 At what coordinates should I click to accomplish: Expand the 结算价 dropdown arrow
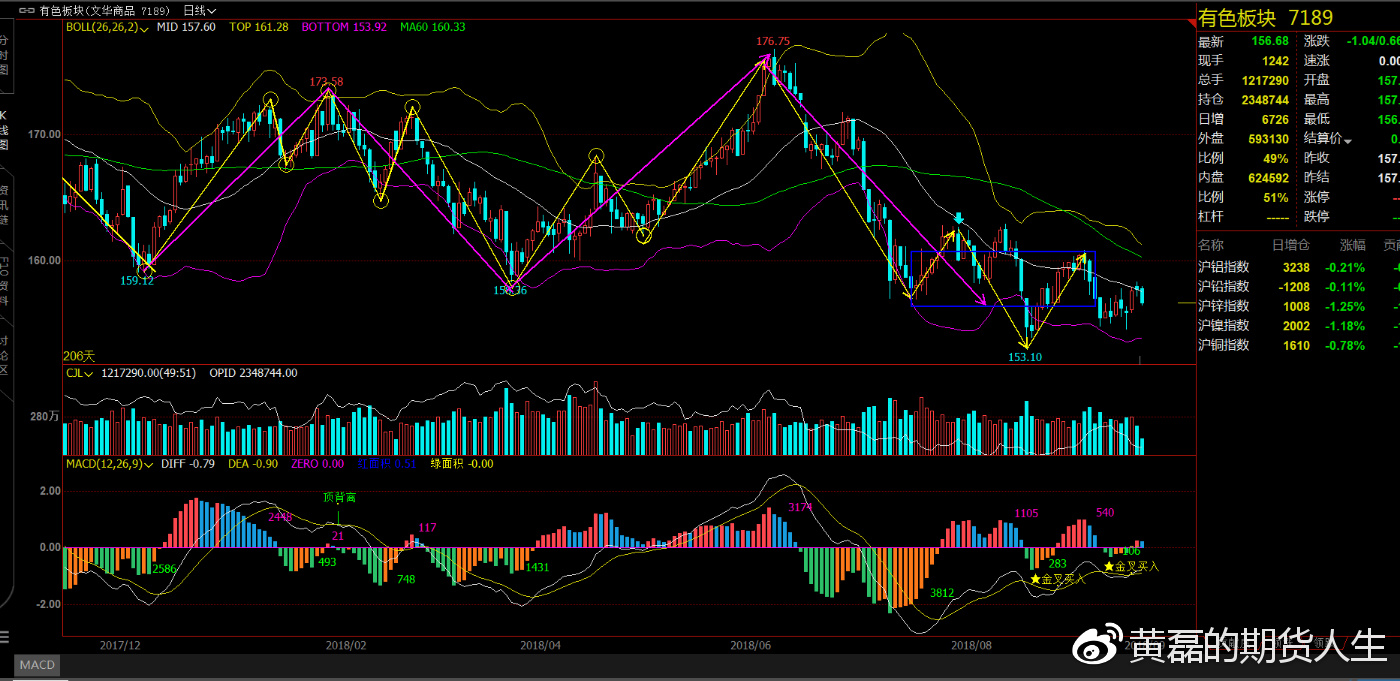[1348, 140]
